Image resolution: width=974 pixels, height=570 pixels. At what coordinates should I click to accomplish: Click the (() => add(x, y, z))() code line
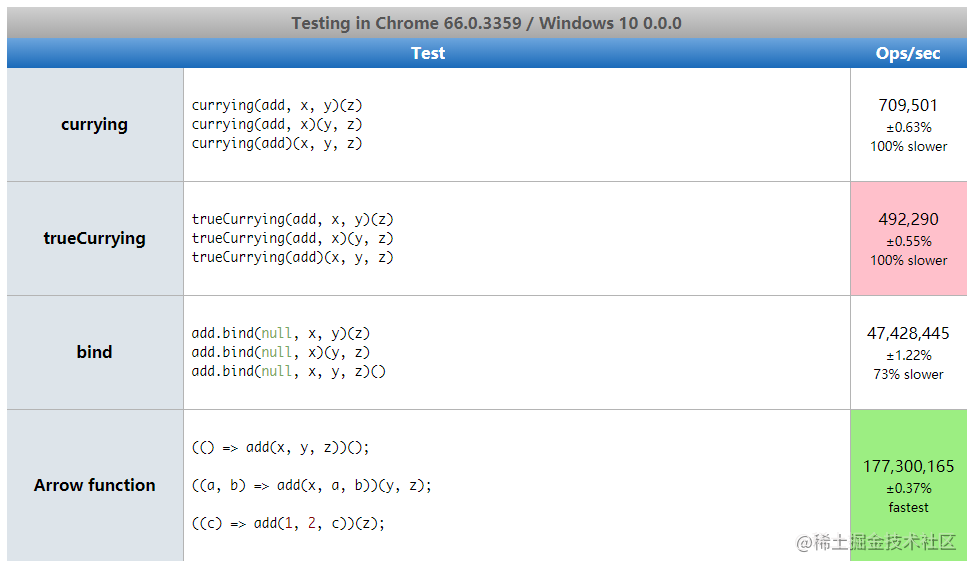pyautogui.click(x=281, y=448)
